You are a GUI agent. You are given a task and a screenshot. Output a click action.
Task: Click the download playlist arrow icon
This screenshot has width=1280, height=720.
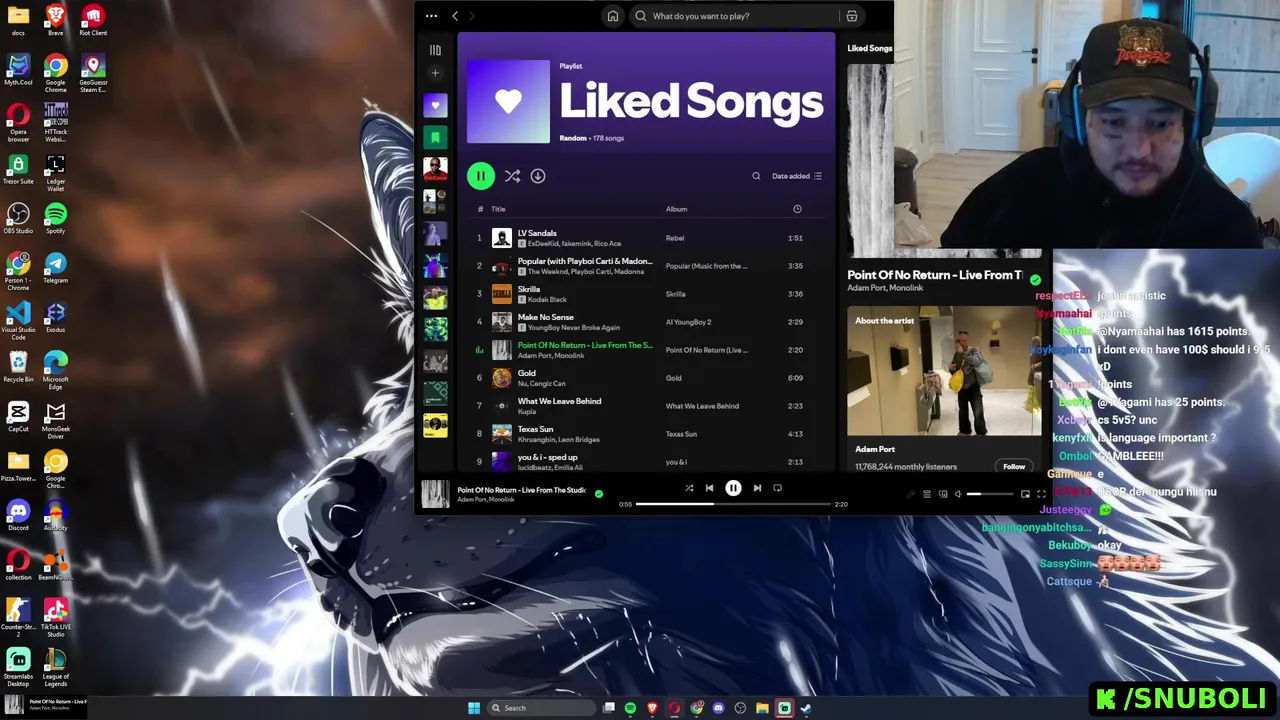coord(538,176)
